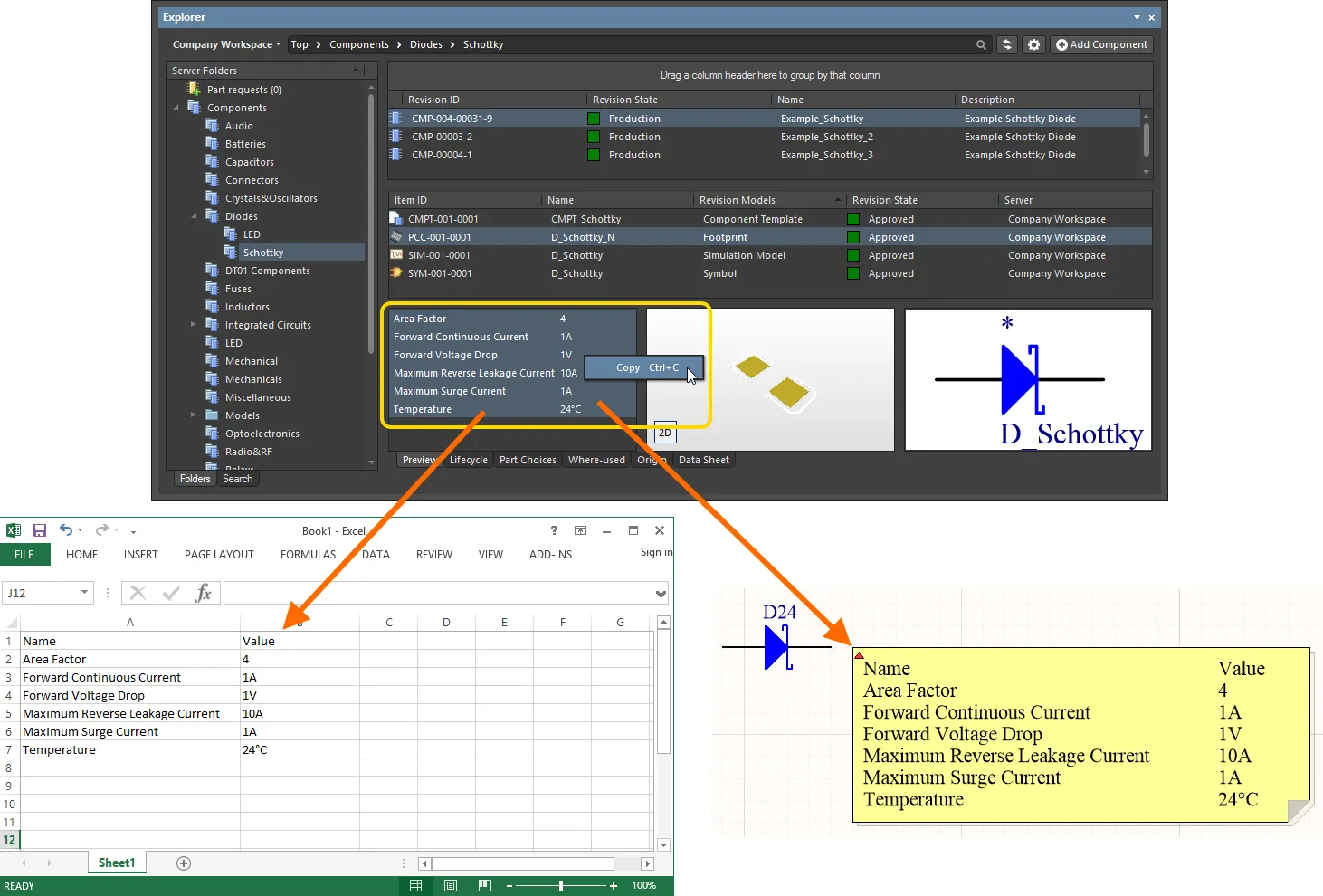The height and width of the screenshot is (896, 1323).
Task: Add a new sheet with plus icon
Action: pyautogui.click(x=184, y=863)
